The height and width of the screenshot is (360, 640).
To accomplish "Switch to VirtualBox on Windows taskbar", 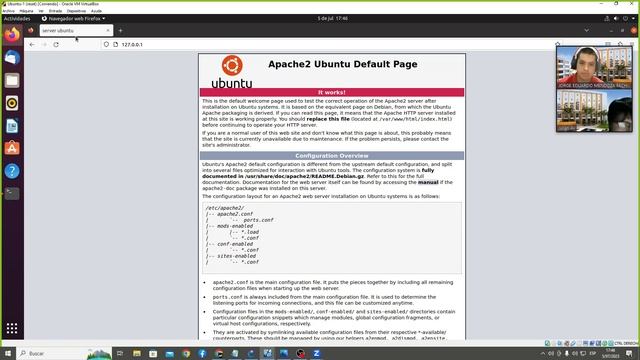I will 267,353.
